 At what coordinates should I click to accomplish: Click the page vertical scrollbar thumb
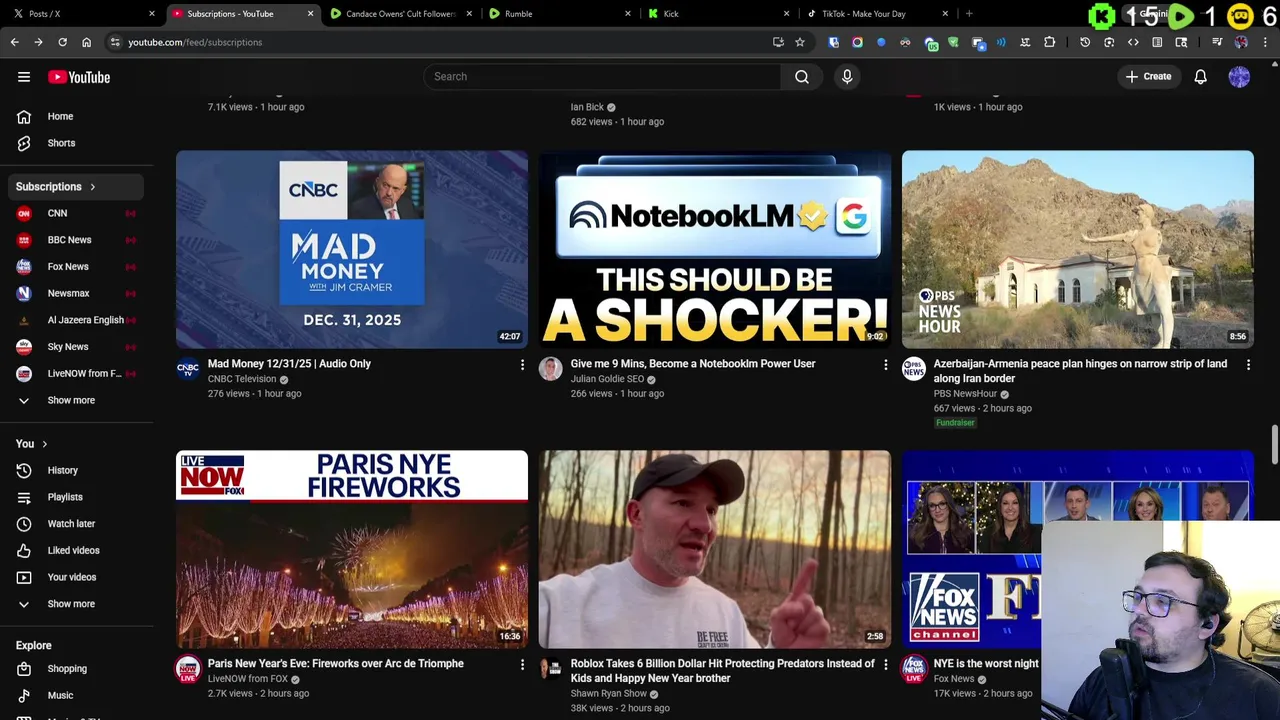click(x=1274, y=444)
